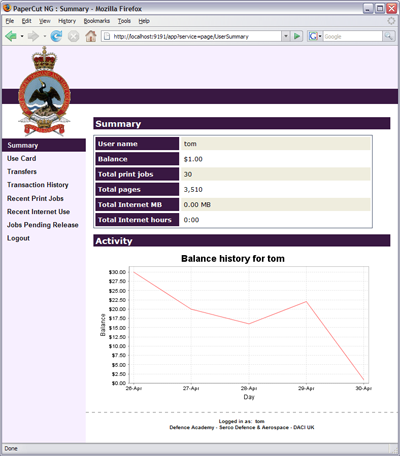Screen dimensions: 400x456
Task: Click the Logout link
Action: pyautogui.click(x=18, y=238)
